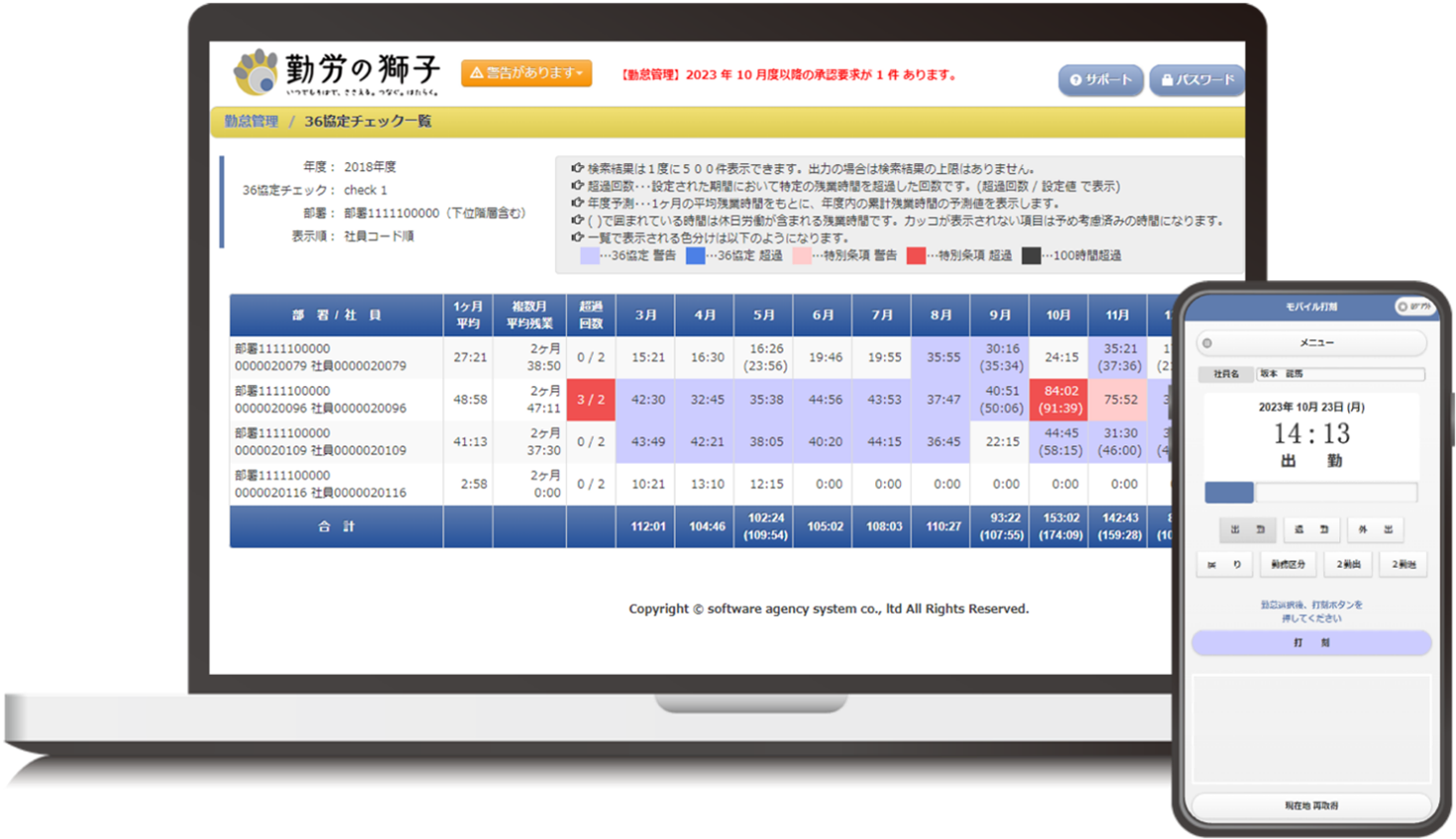The height and width of the screenshot is (839, 1456).
Task: Click the 社員名 field showing 坂本 龍馬
Action: click(1341, 374)
